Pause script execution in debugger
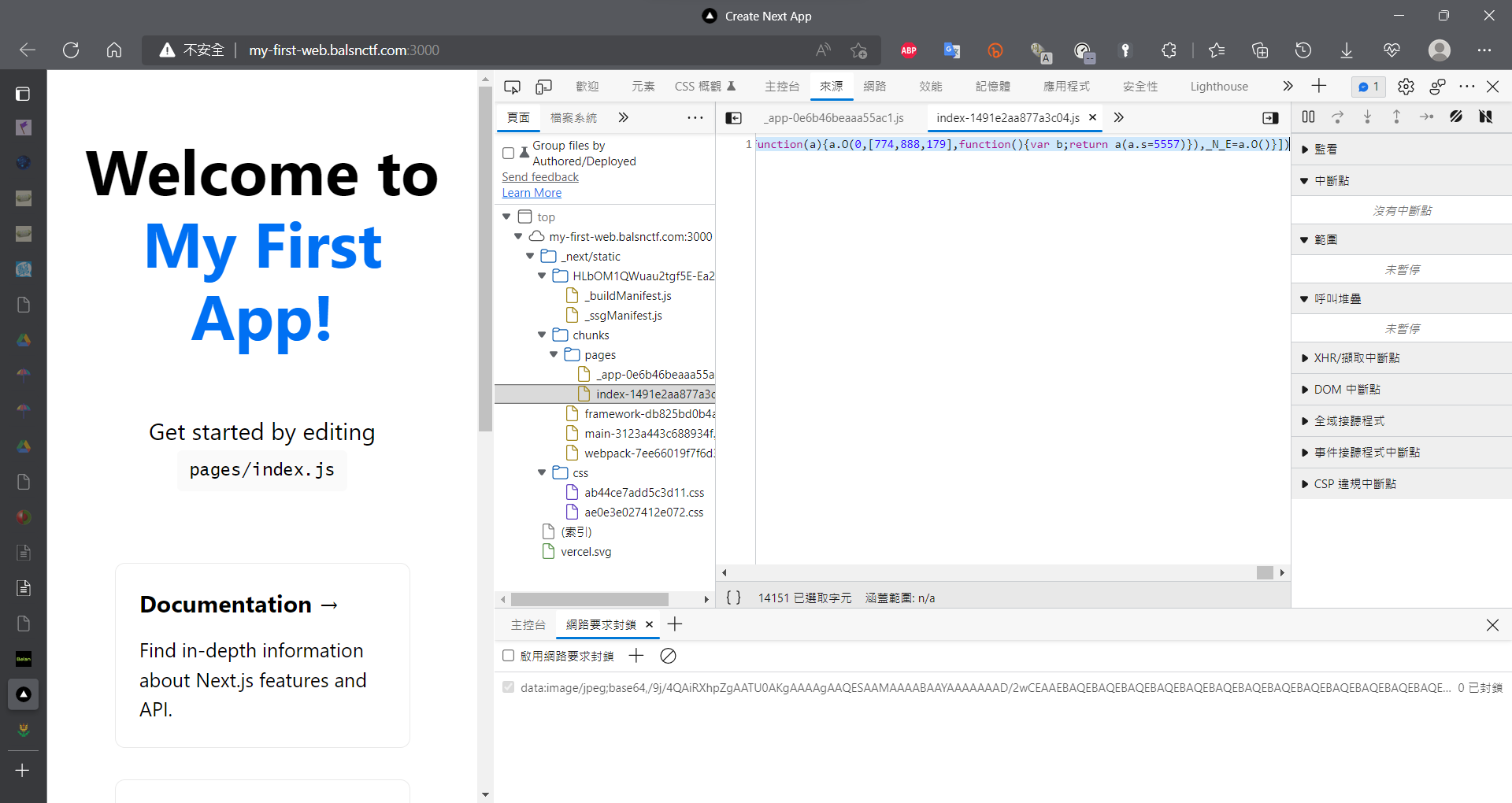1512x803 pixels. [1308, 117]
